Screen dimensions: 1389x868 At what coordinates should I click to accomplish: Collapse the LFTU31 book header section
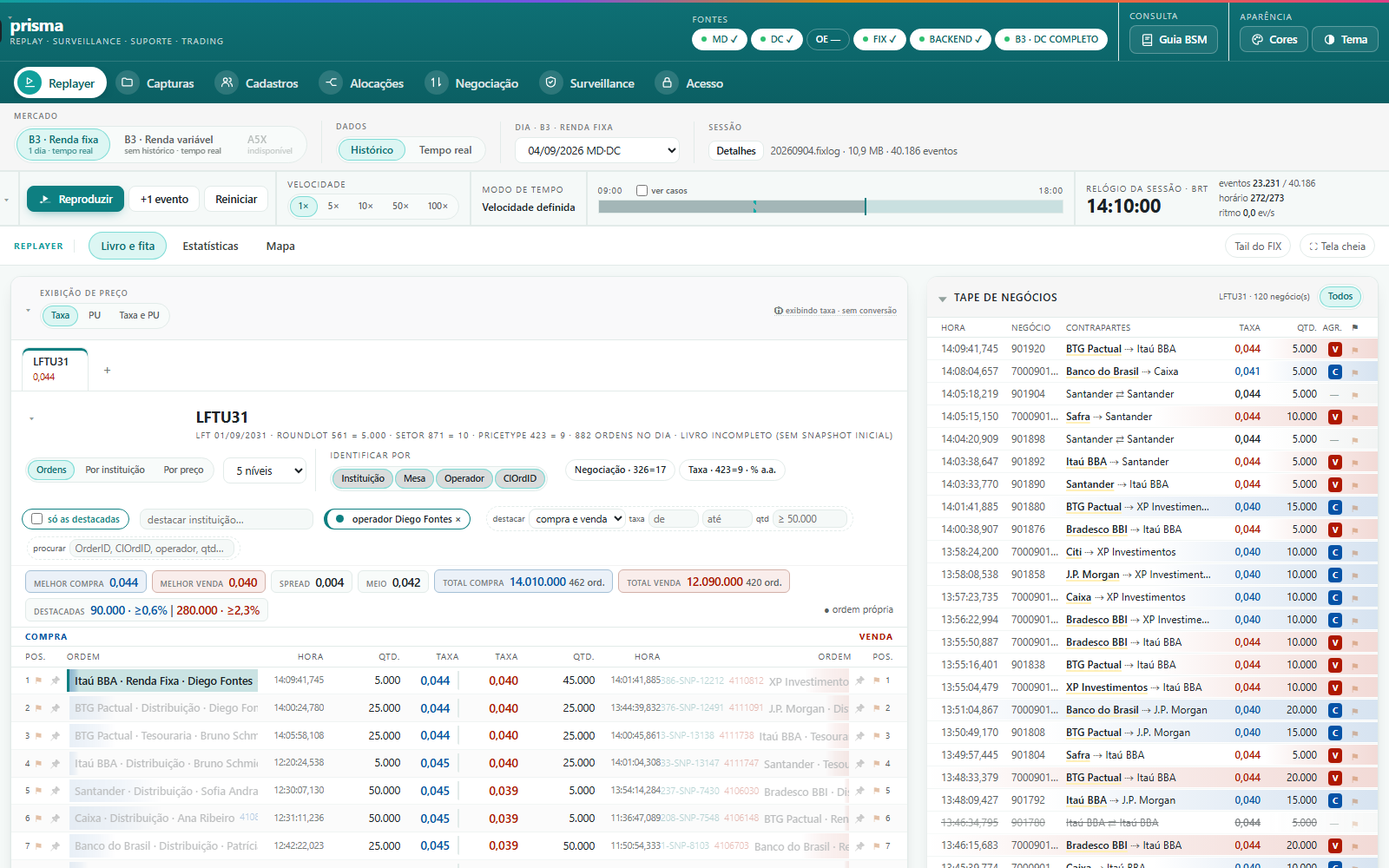click(x=32, y=418)
